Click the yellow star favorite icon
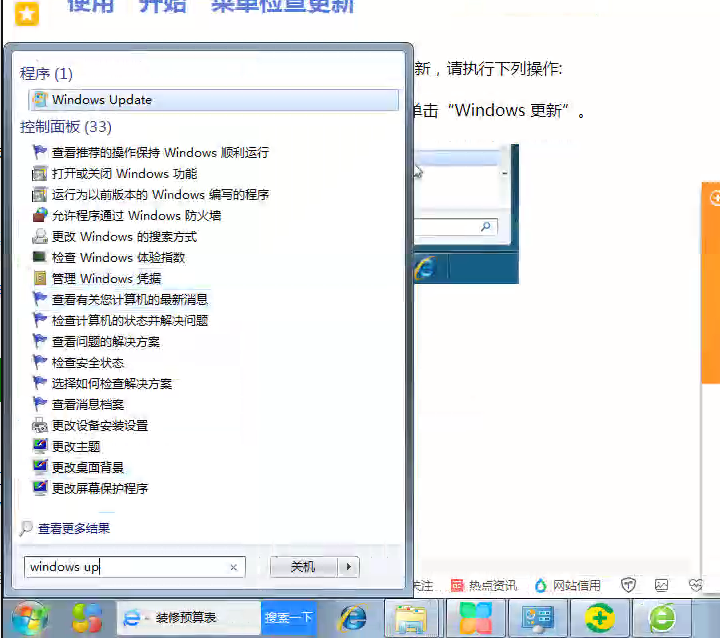This screenshot has height=638, width=720. point(27,14)
